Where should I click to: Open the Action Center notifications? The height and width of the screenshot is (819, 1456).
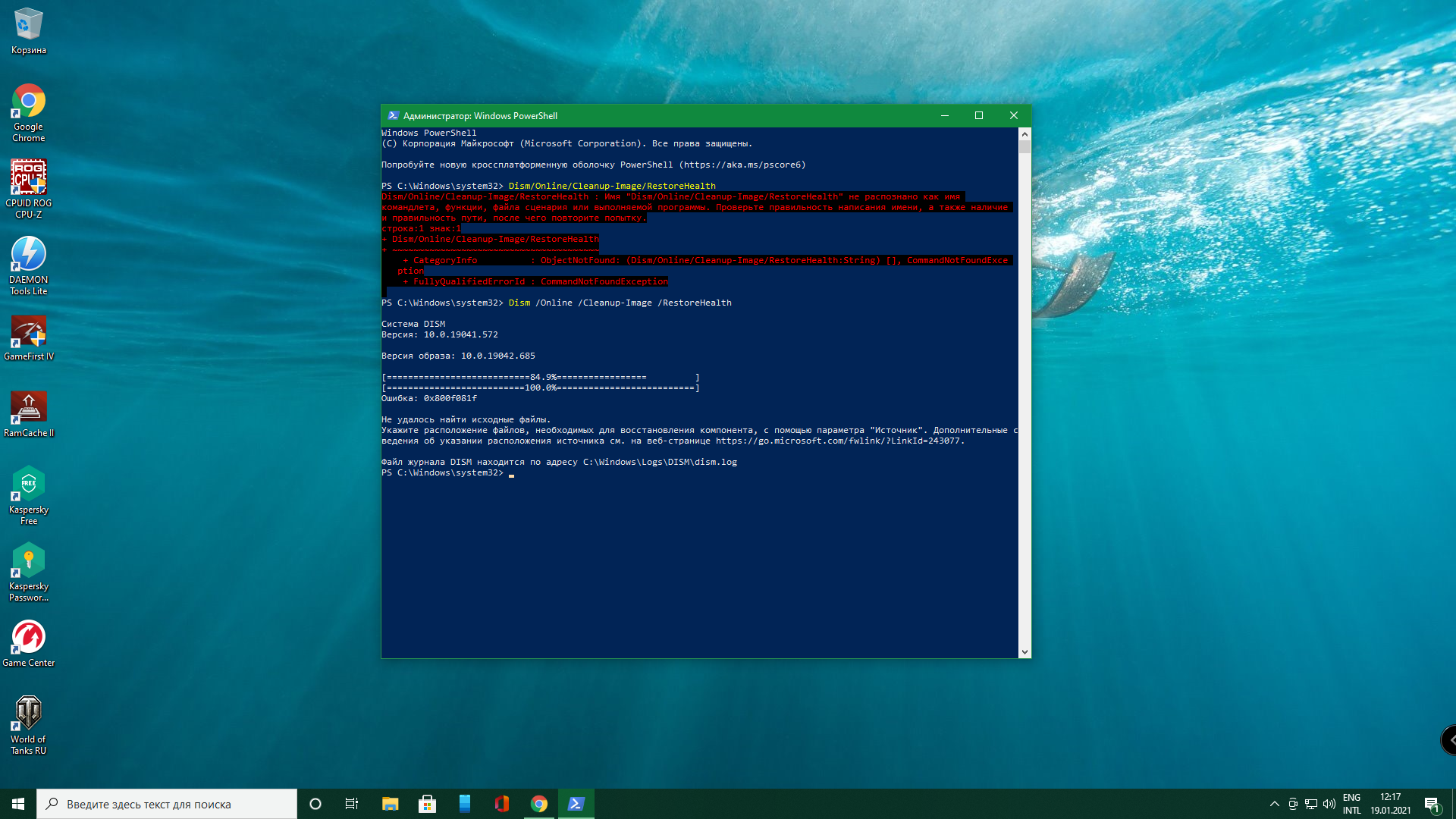[1432, 804]
